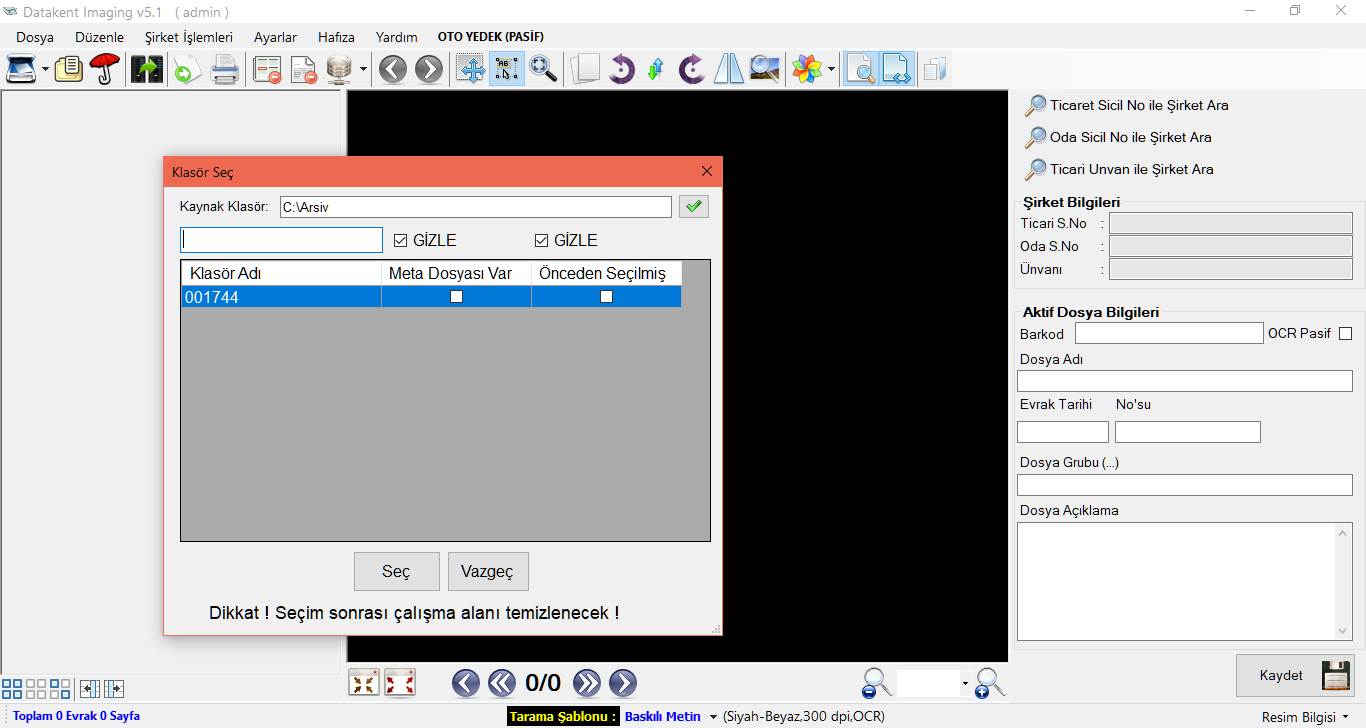Open the Şirket İşlemleri menu

tap(188, 37)
